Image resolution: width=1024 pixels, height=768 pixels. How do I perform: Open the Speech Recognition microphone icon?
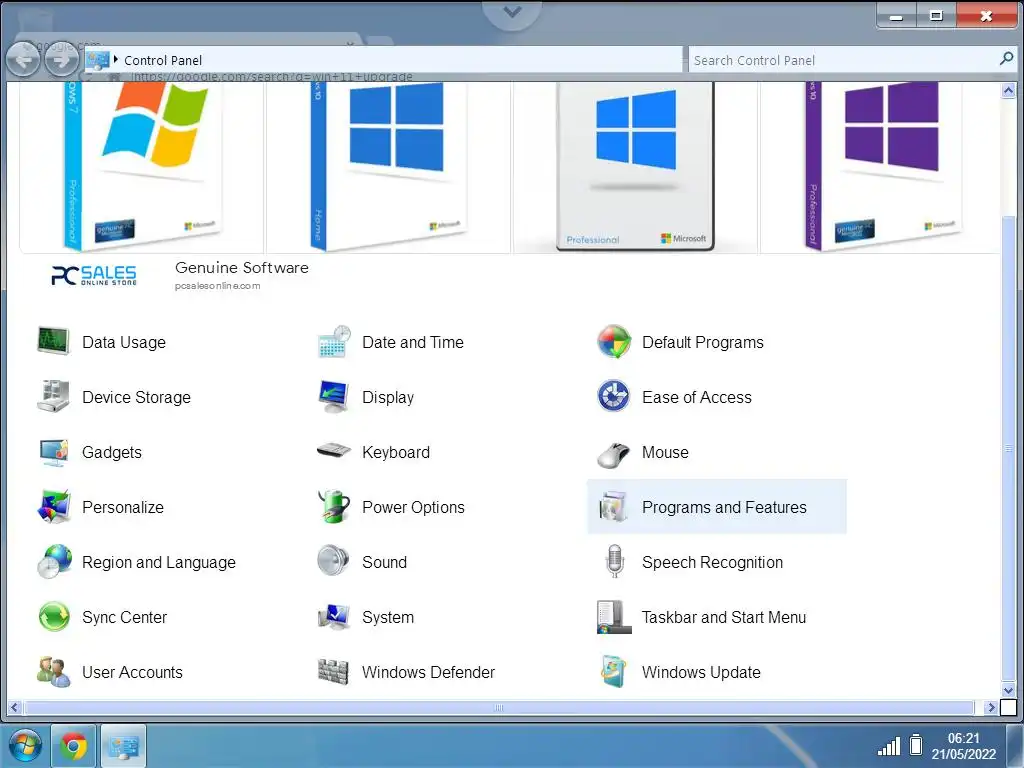[614, 562]
